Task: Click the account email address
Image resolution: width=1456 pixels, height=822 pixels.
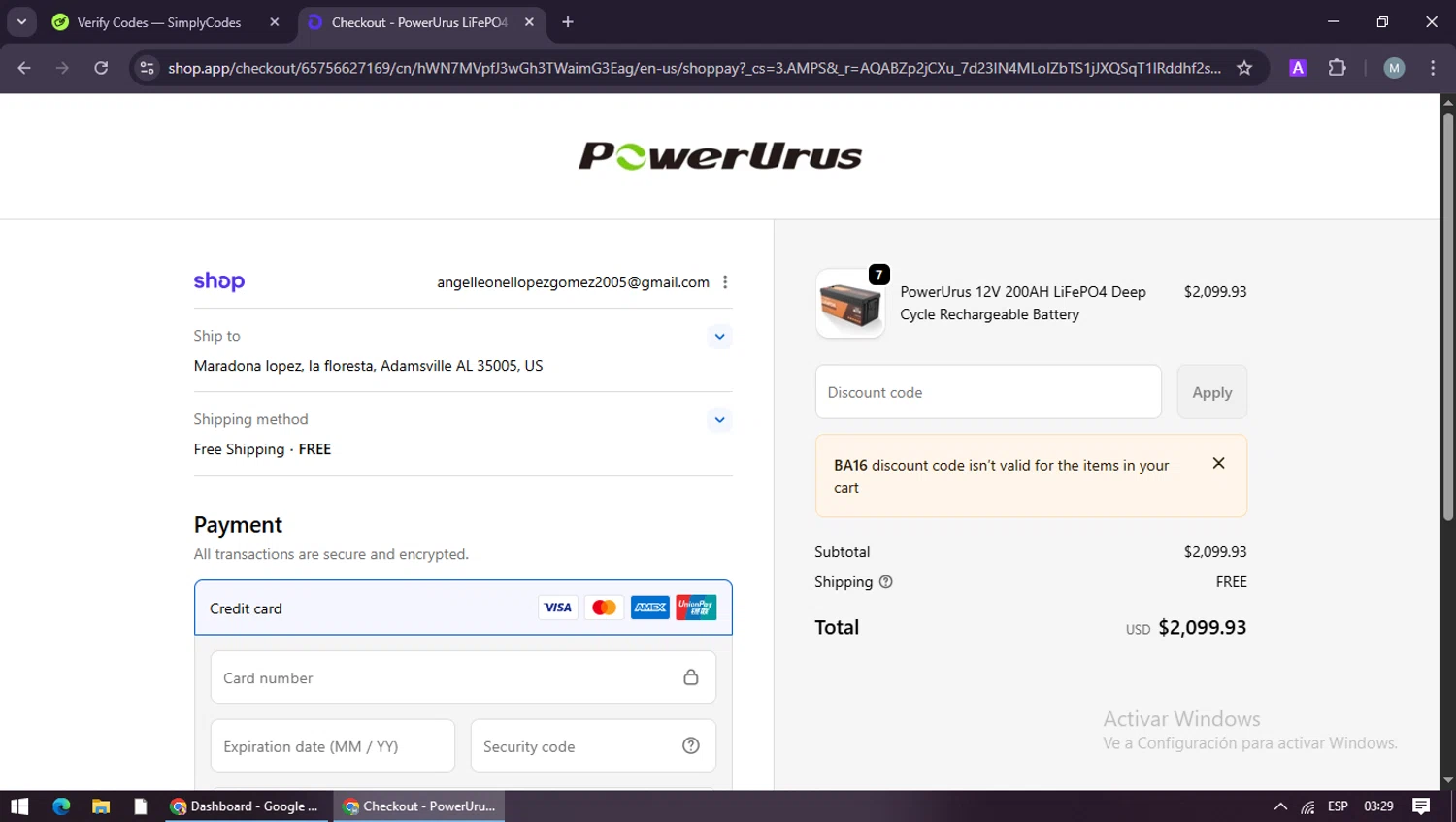Action: pos(573,282)
